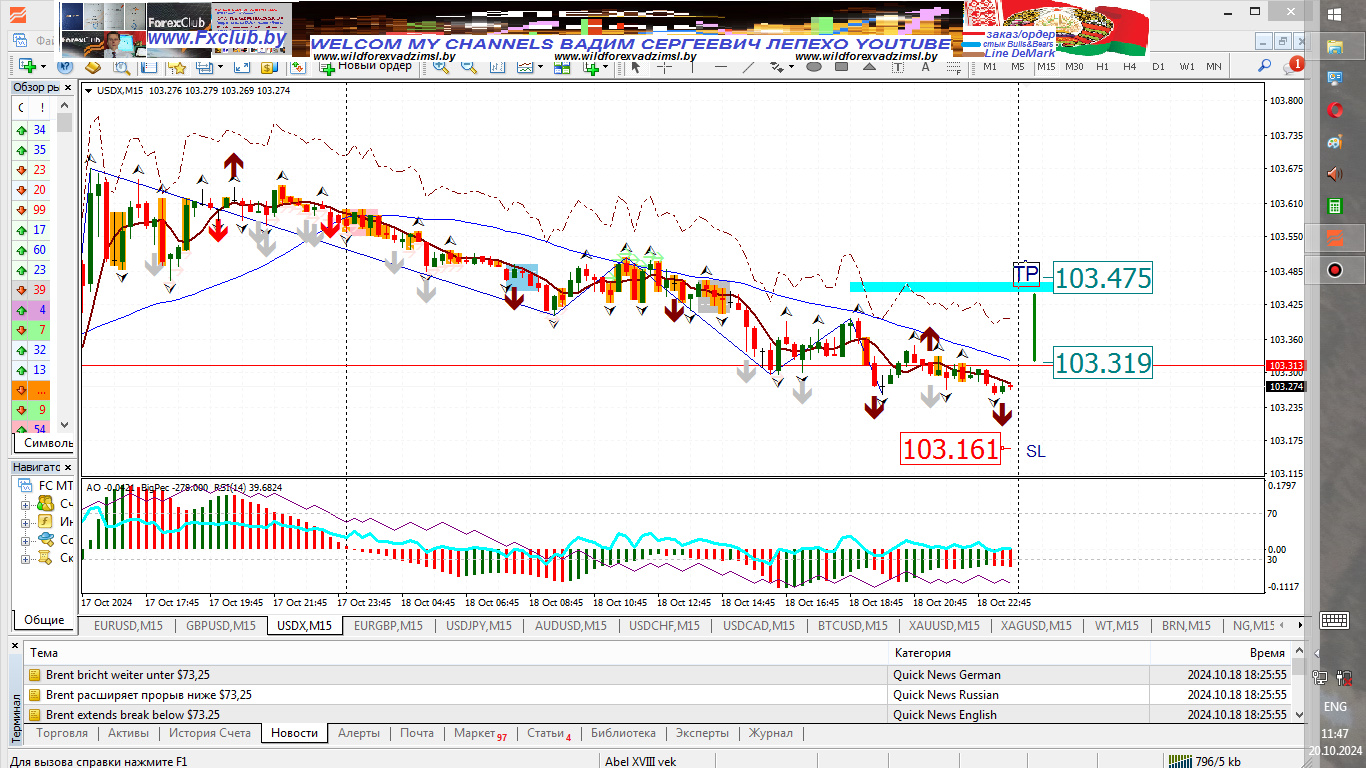Open the channels tool dropdown arrow
Viewport: 1366px width, 768px height.
pyautogui.click(x=791, y=67)
